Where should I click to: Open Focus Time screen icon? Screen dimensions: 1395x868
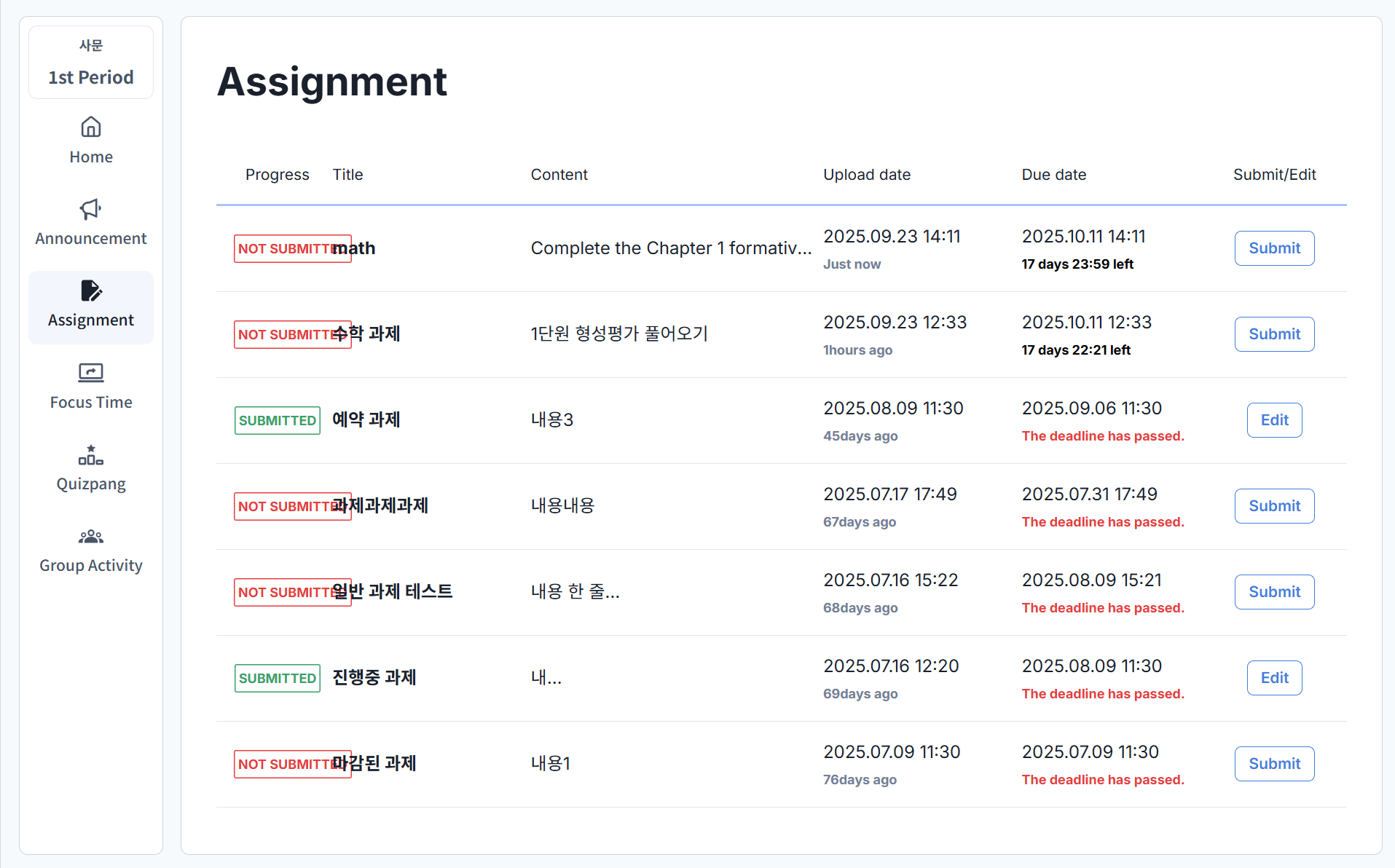pyautogui.click(x=91, y=373)
